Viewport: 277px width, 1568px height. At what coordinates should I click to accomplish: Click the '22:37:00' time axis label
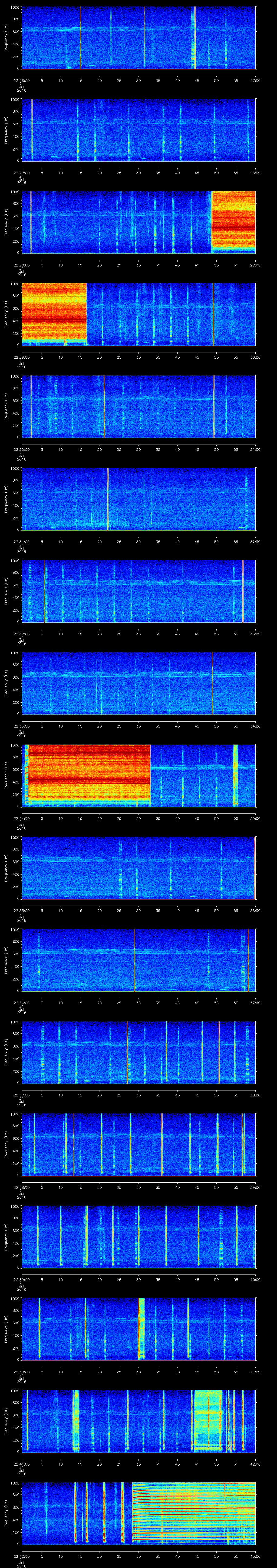pyautogui.click(x=21, y=1095)
